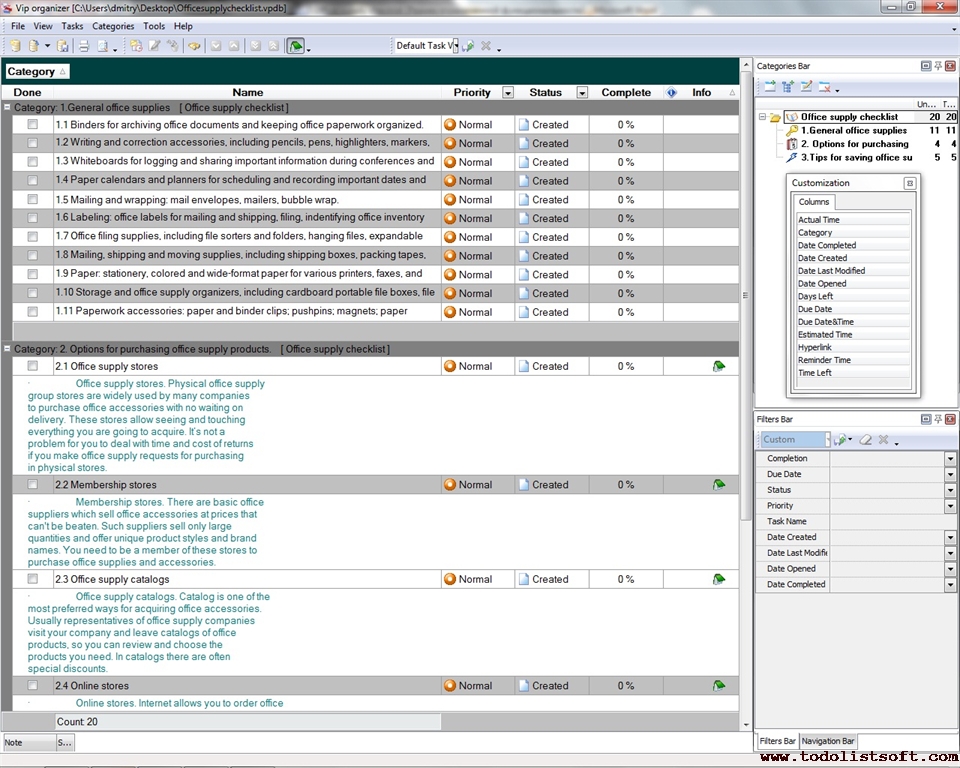
Task: Click the Edit task pencil icon
Action: pyautogui.click(x=155, y=46)
